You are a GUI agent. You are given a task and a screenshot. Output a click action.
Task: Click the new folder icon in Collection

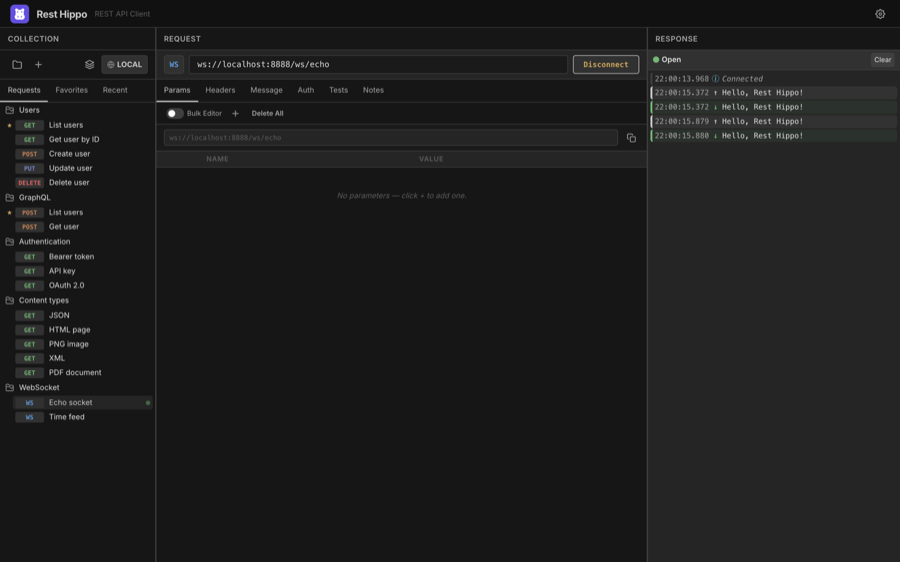(x=17, y=65)
